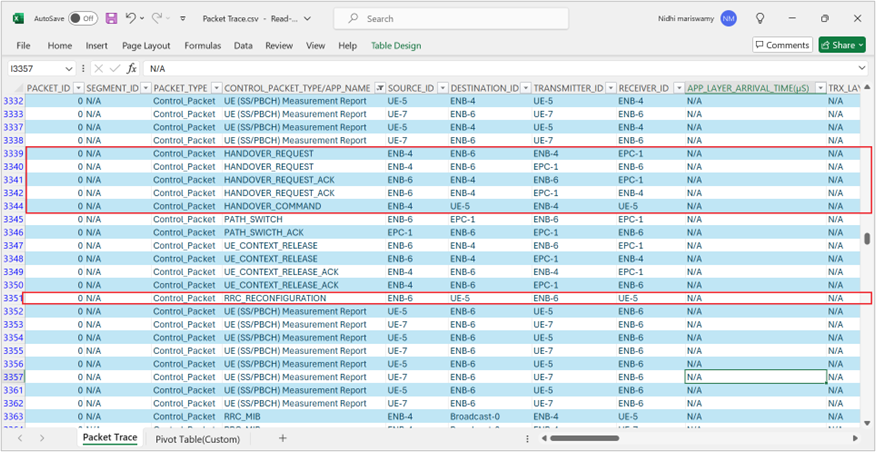
Task: Click the Save icon in title bar
Action: (111, 18)
